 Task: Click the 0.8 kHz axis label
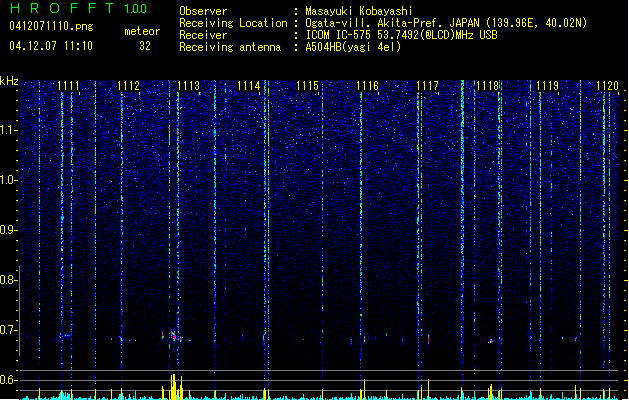[8, 280]
